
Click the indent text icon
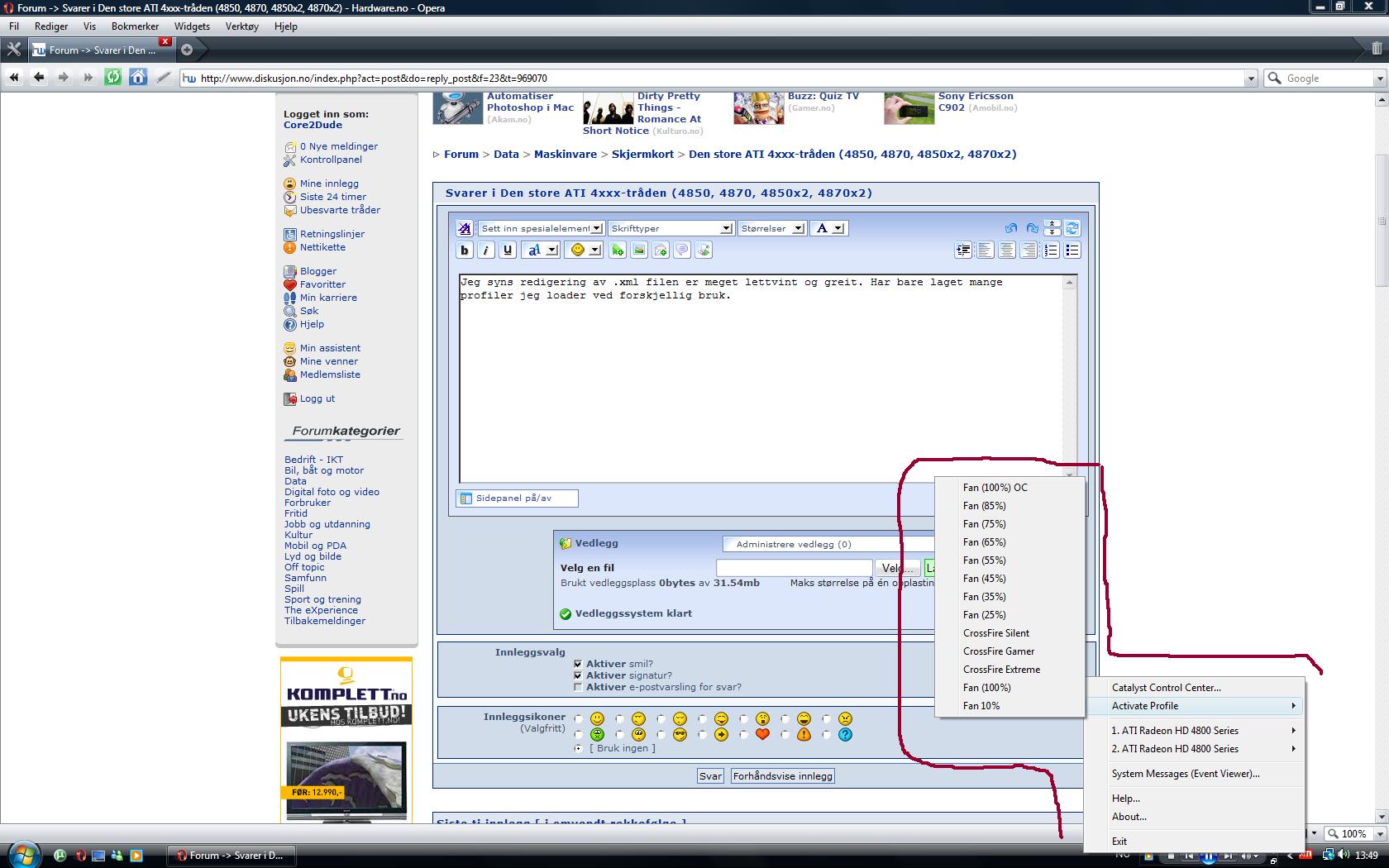pyautogui.click(x=964, y=250)
